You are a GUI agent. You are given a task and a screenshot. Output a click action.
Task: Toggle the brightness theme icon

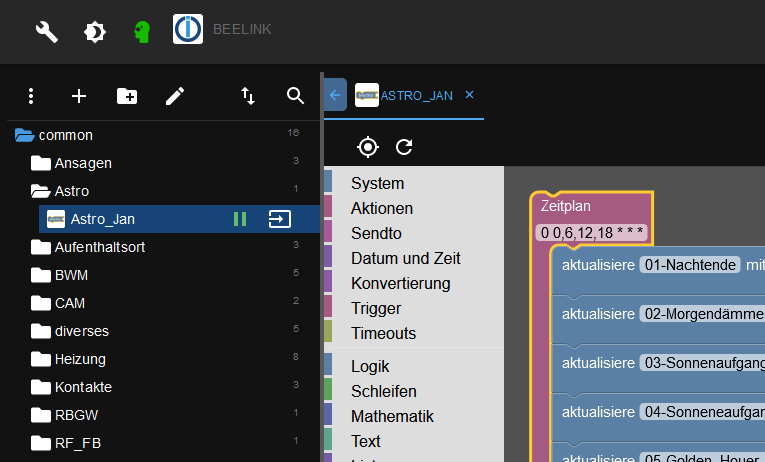pos(95,31)
